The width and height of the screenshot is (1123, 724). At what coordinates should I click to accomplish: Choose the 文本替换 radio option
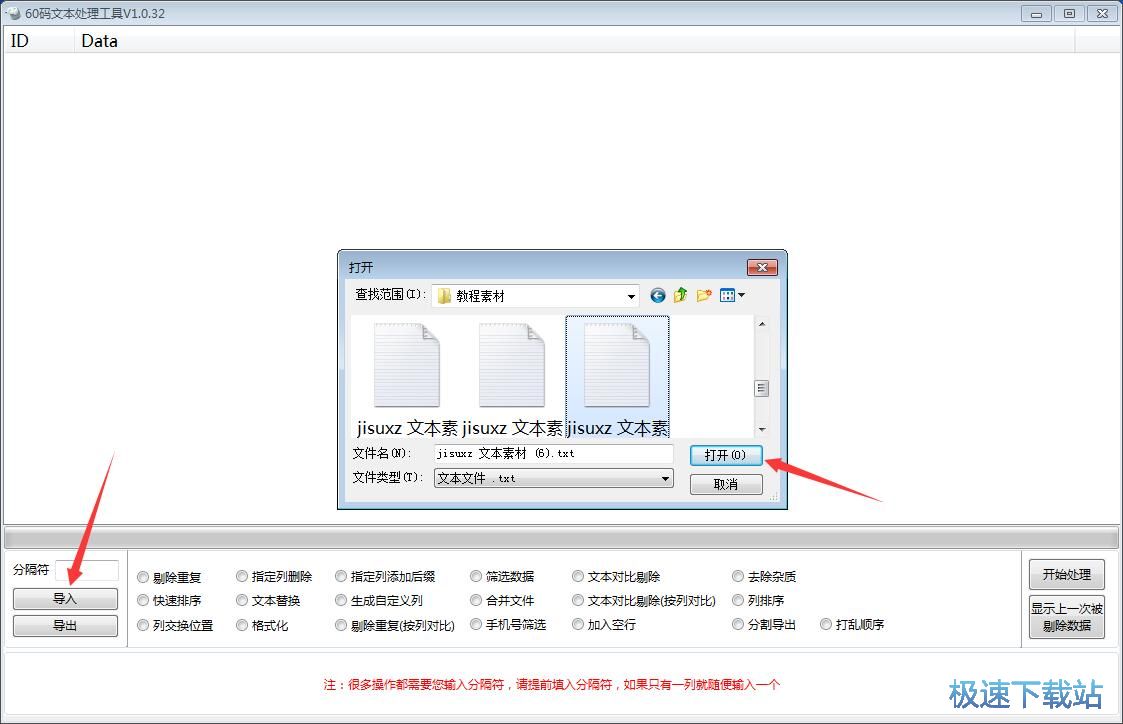click(x=242, y=601)
